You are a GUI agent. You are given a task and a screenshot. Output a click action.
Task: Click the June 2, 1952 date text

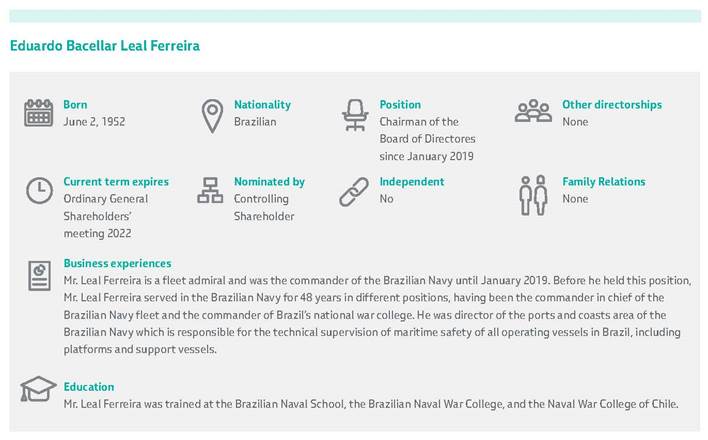pyautogui.click(x=94, y=122)
